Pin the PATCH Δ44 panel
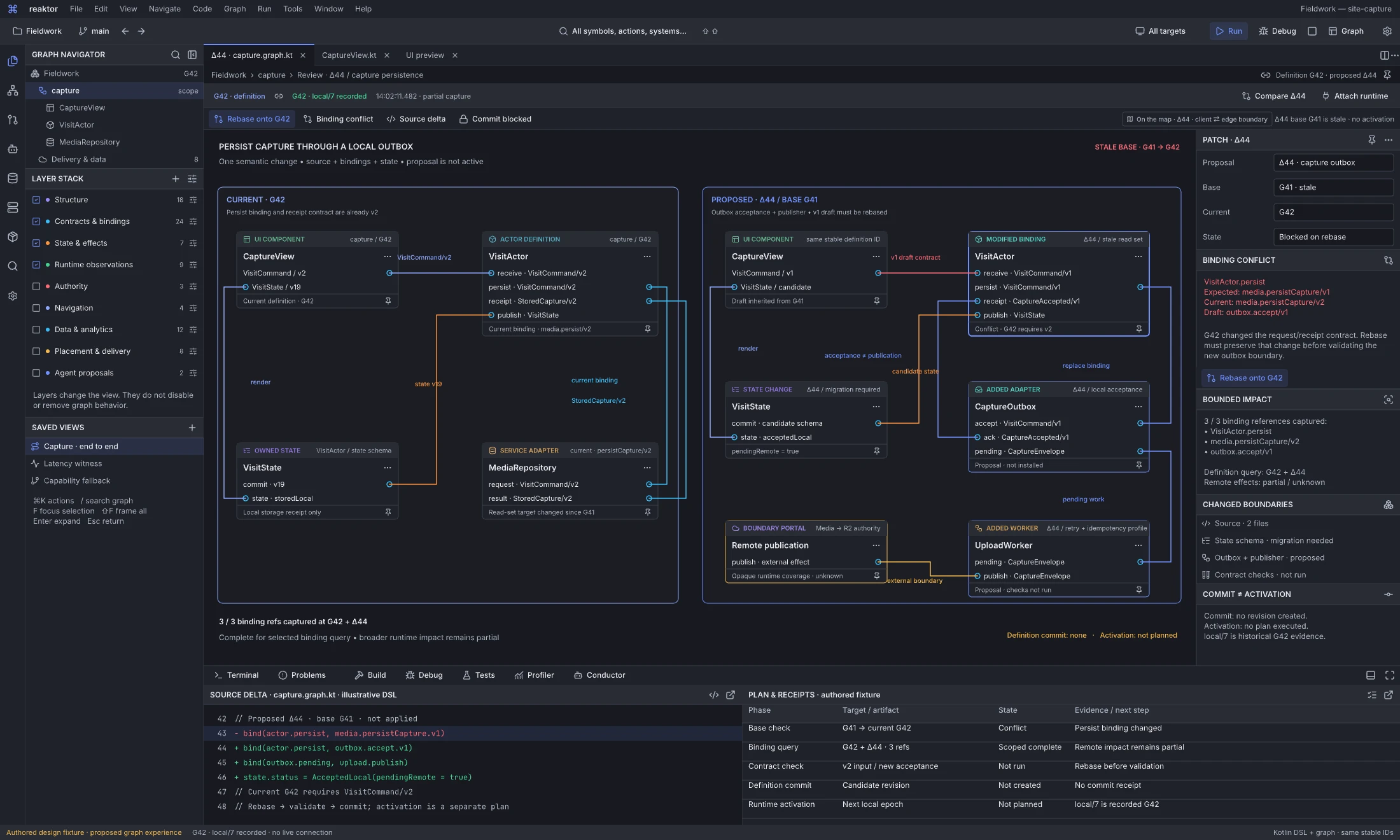Viewport: 1400px width, 840px height. pos(1372,140)
